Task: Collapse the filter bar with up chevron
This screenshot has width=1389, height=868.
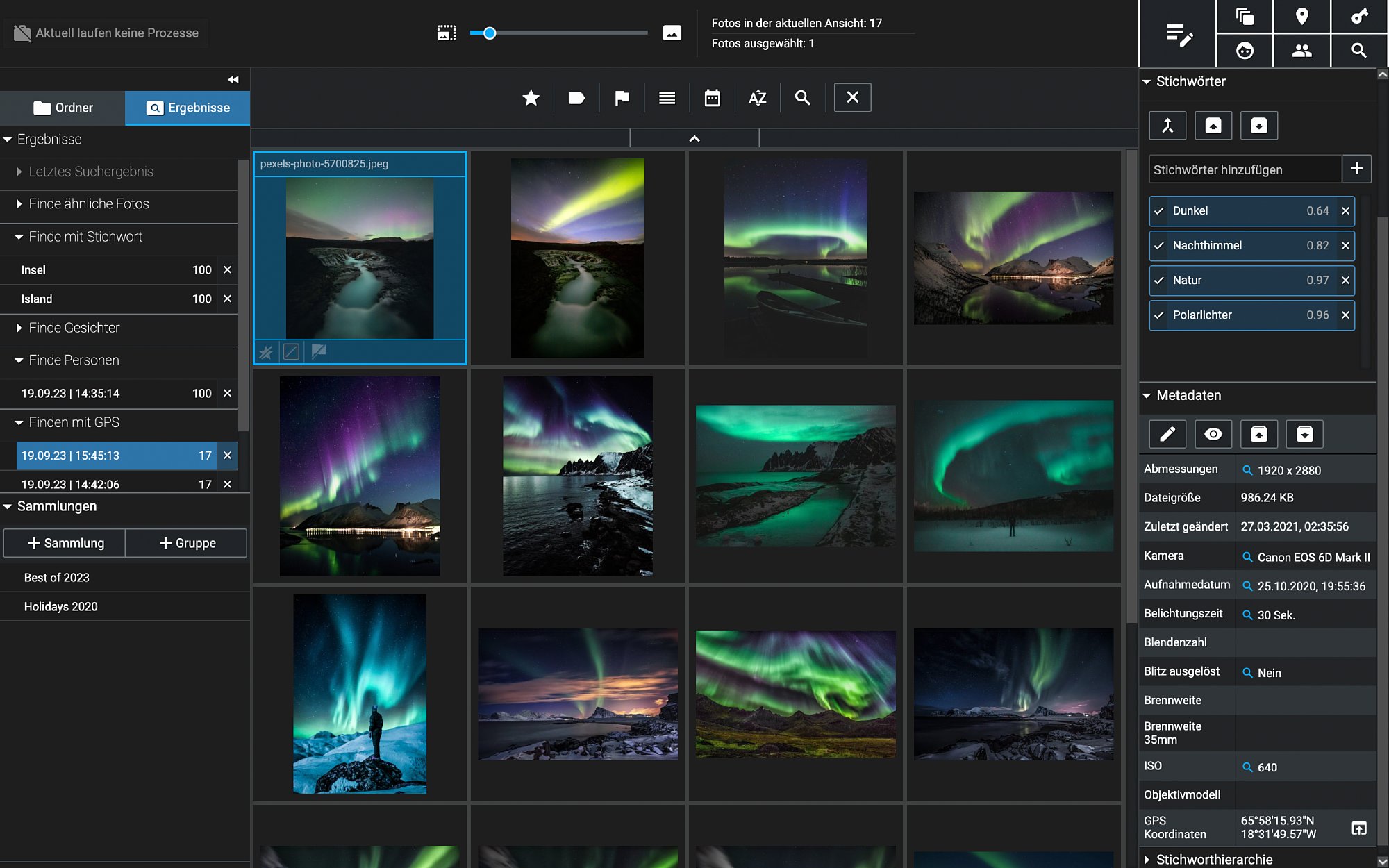Action: pyautogui.click(x=694, y=139)
